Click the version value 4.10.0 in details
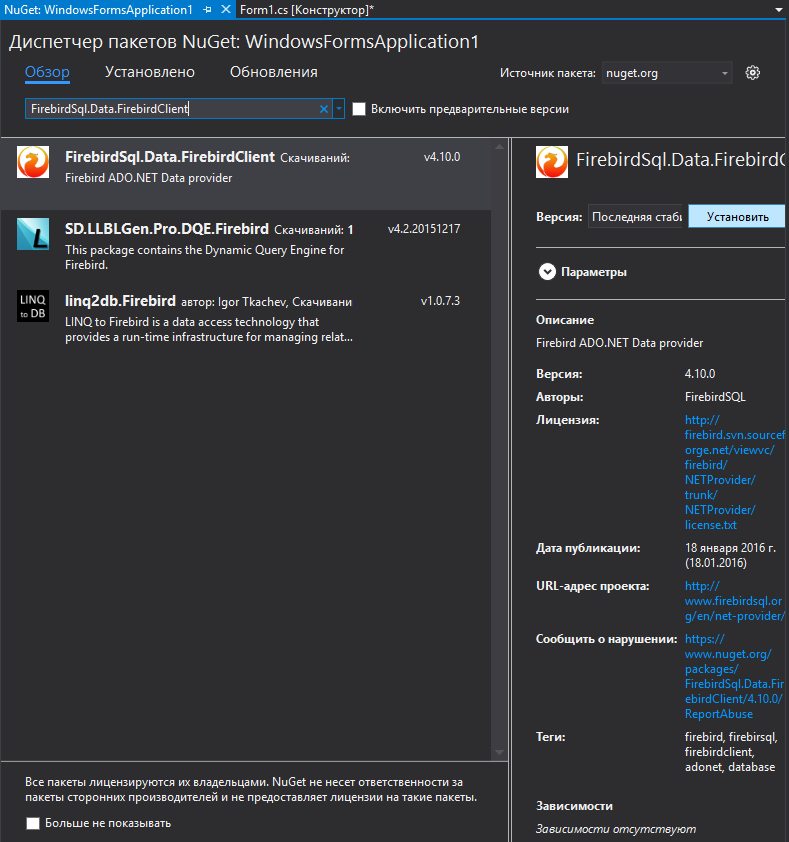The image size is (789, 842). (700, 374)
